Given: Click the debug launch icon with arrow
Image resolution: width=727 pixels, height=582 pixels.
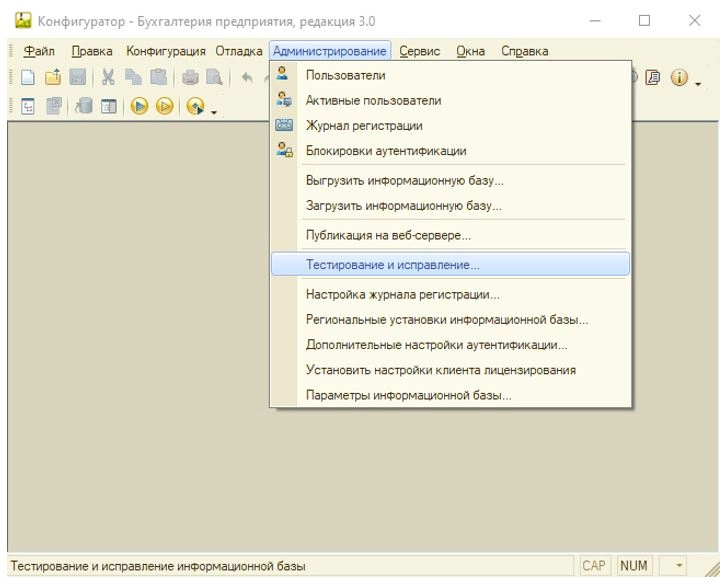Looking at the screenshot, I should pos(195,106).
